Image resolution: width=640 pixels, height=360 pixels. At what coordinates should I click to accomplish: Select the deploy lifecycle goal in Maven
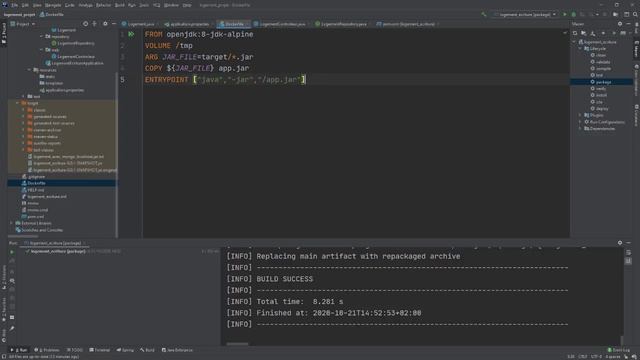pos(602,109)
